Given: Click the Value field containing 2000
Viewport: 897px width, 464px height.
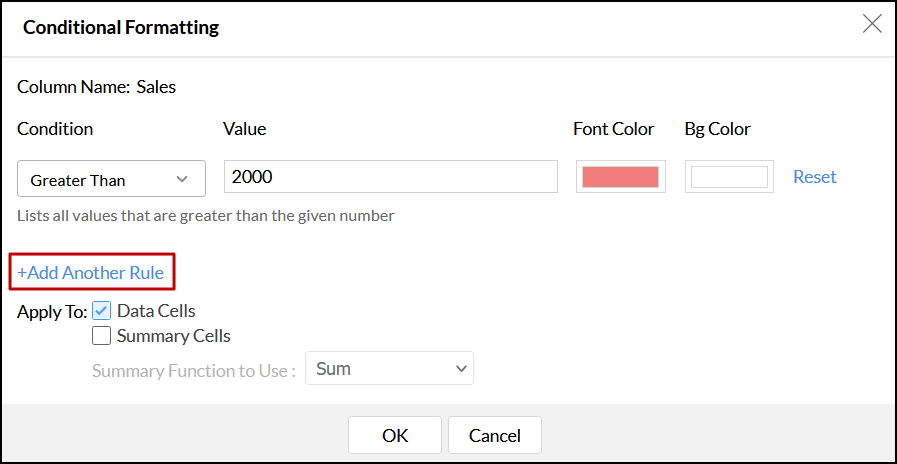Looking at the screenshot, I should click(390, 177).
